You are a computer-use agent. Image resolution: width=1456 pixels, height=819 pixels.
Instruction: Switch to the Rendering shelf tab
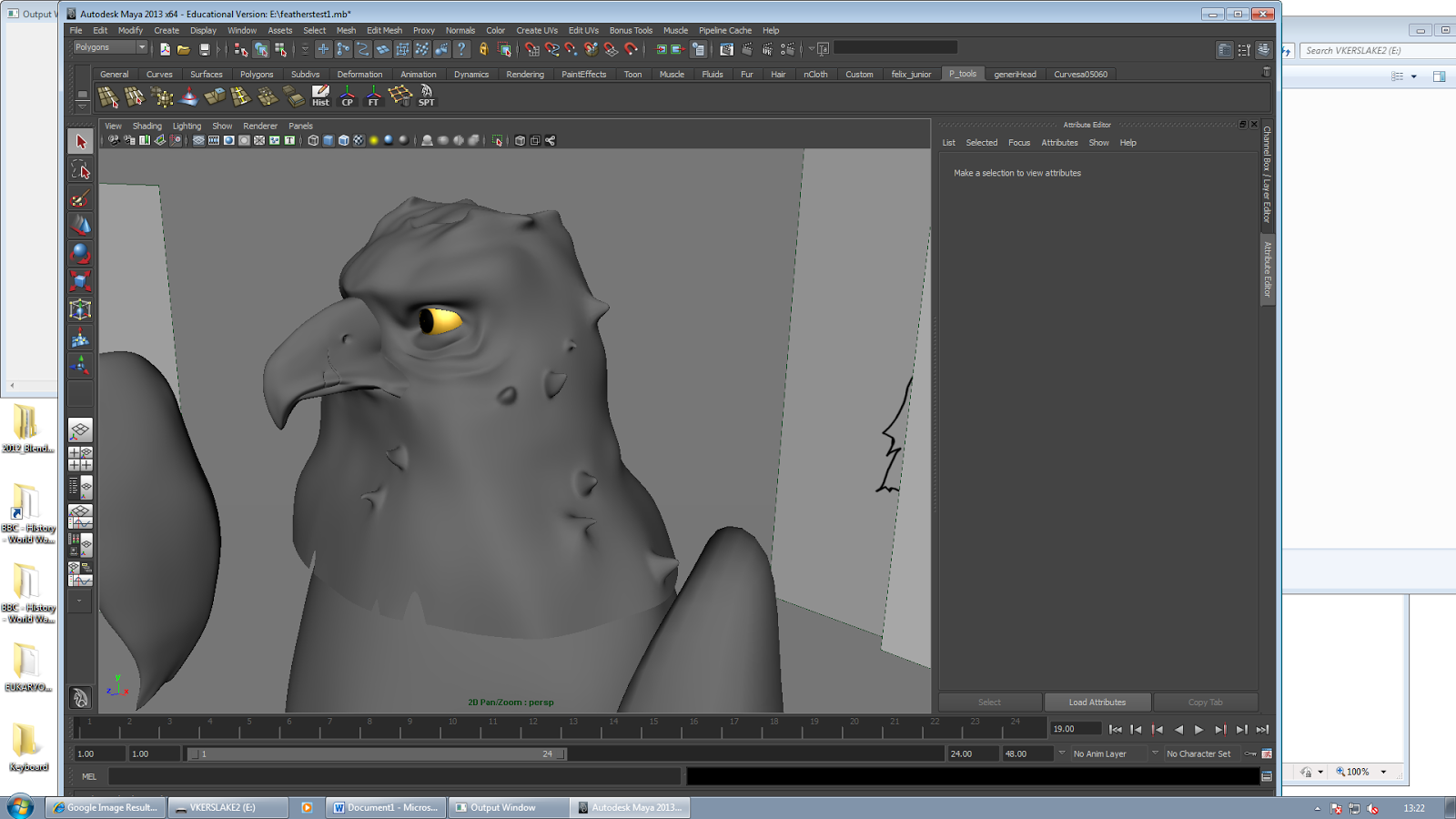pos(524,75)
